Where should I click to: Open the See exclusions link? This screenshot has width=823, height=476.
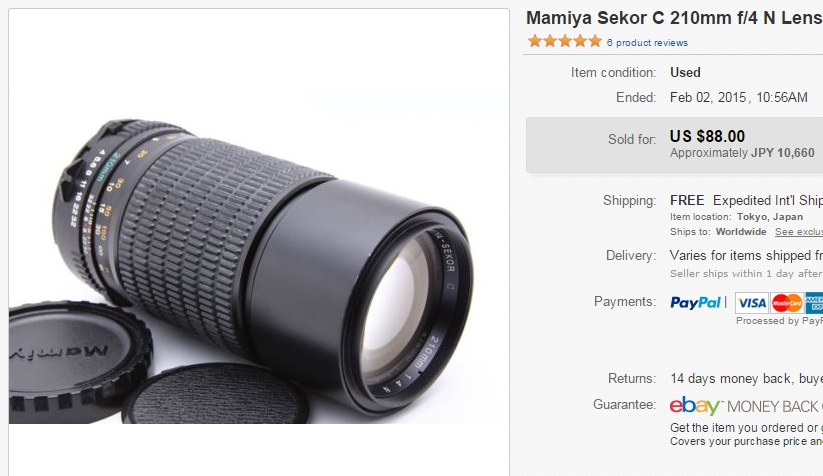(799, 231)
